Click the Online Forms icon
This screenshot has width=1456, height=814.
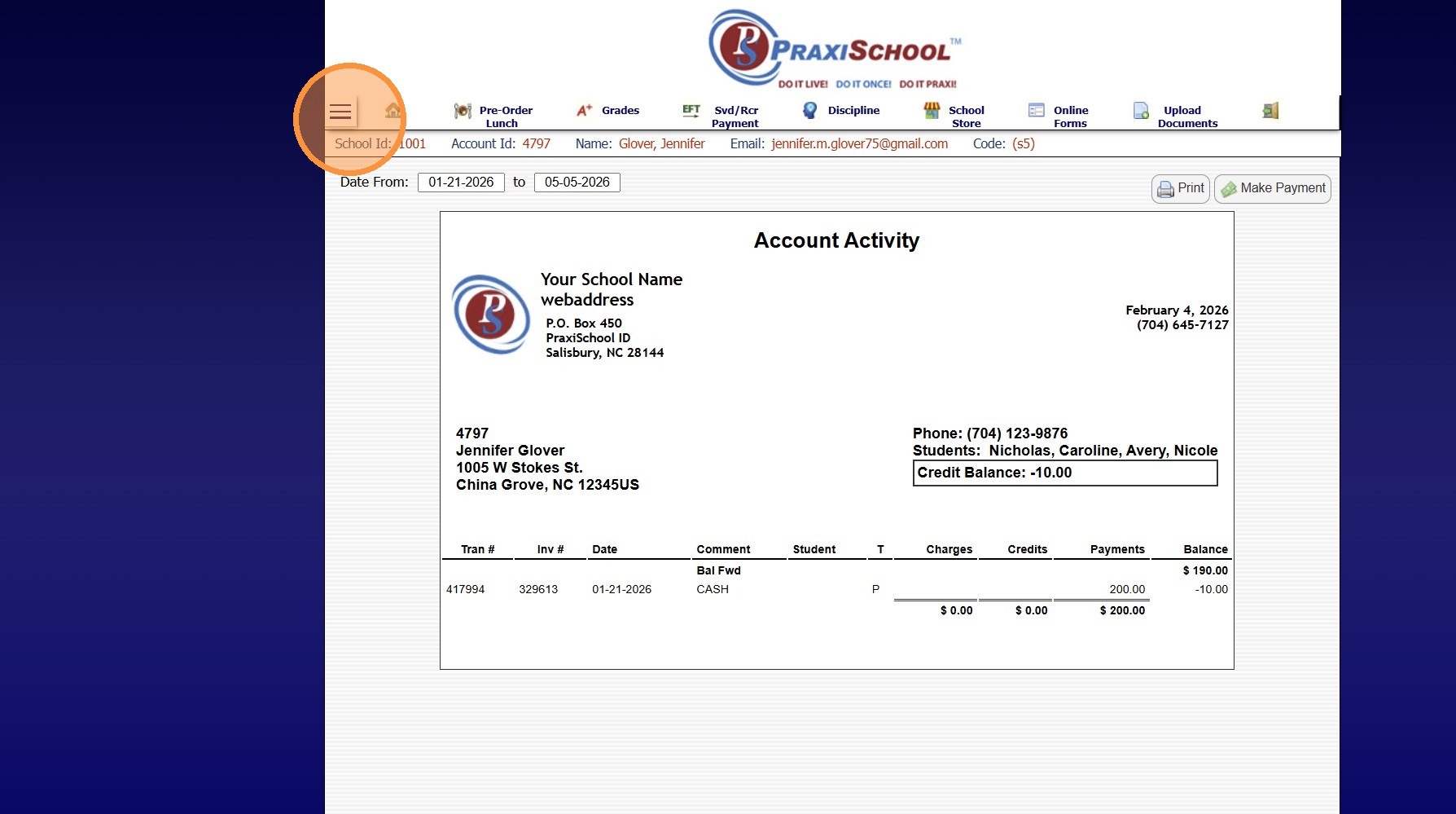[x=1036, y=110]
